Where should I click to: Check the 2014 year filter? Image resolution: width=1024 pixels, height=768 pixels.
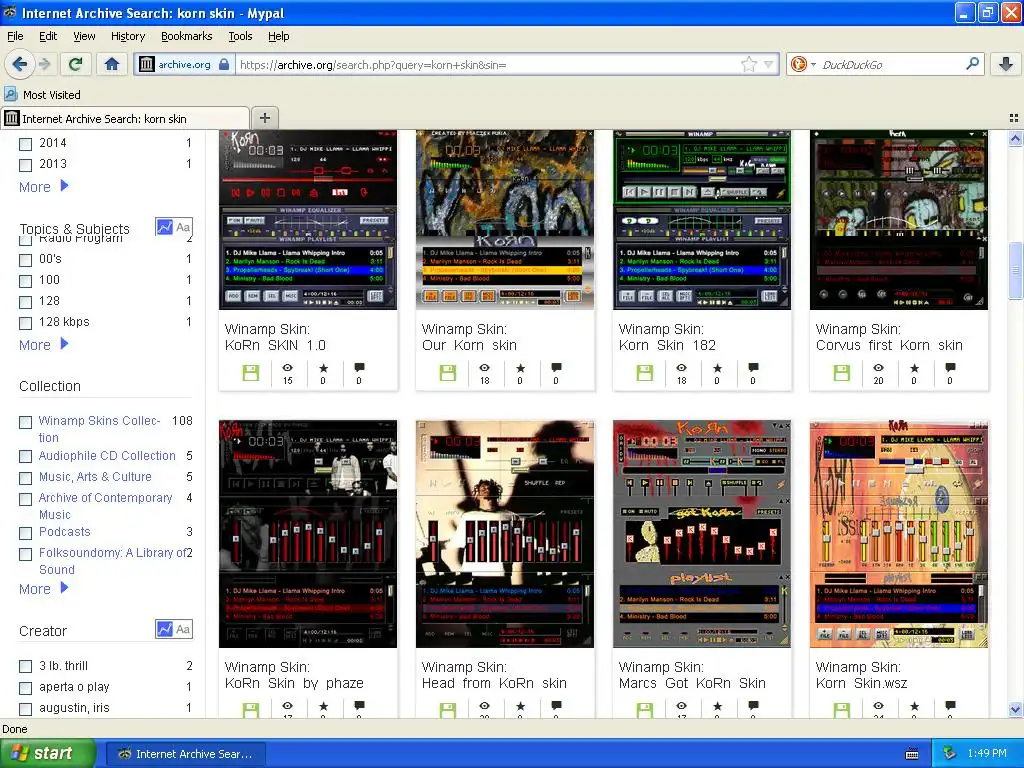pos(25,144)
